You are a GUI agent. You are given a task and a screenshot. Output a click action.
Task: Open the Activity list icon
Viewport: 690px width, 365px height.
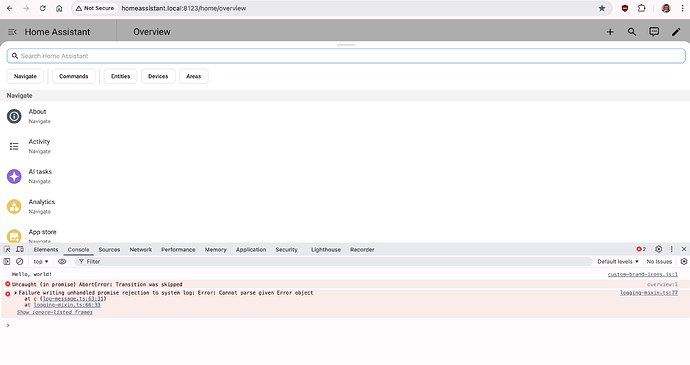point(14,146)
